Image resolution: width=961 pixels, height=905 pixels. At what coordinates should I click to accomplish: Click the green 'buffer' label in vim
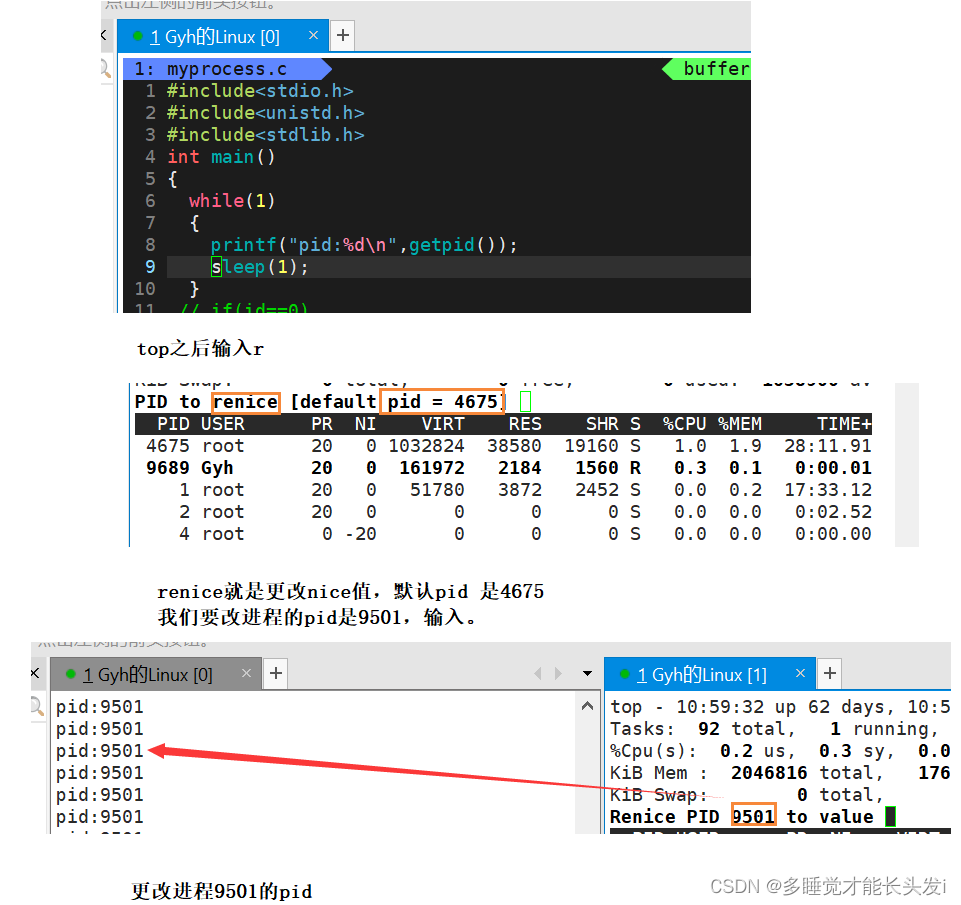coord(709,69)
